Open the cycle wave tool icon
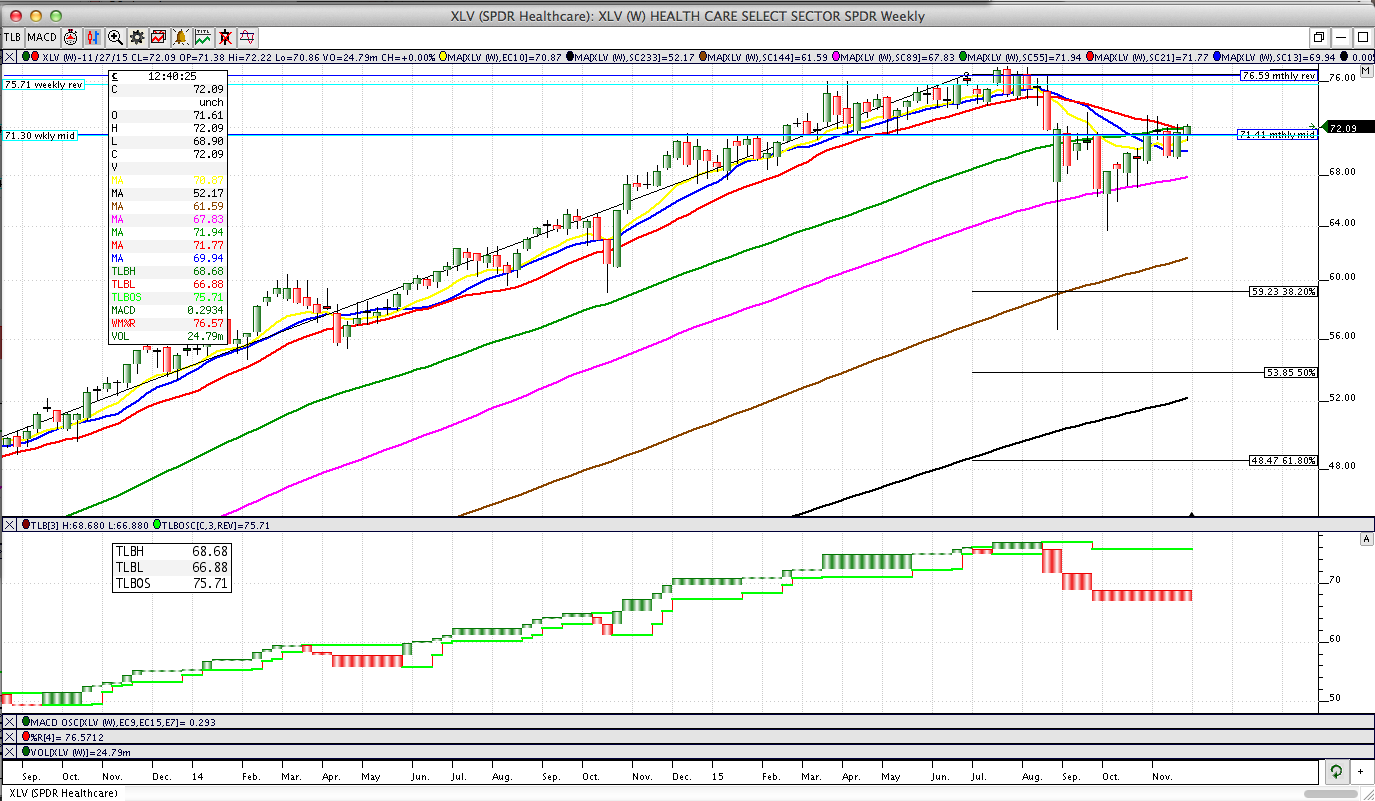Image resolution: width=1375 pixels, height=801 pixels. (x=247, y=37)
